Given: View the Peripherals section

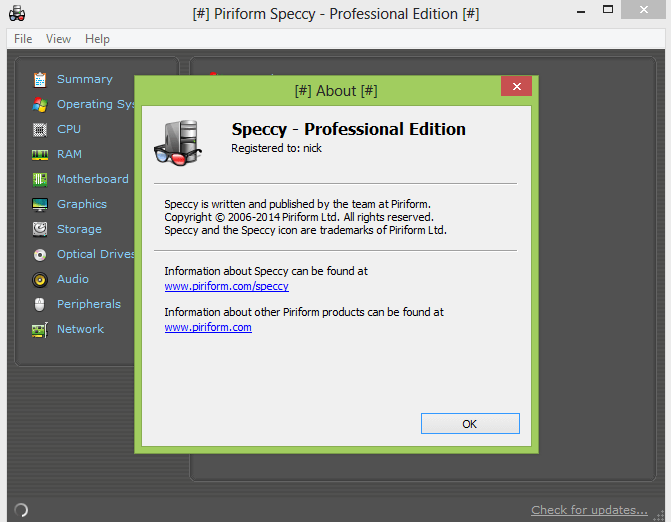Looking at the screenshot, I should 89,304.
